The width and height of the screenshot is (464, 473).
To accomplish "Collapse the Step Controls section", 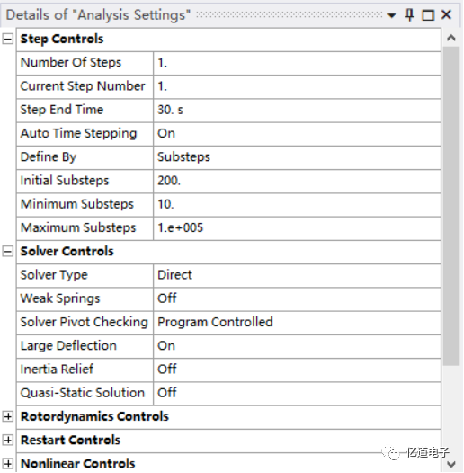I will [8, 39].
